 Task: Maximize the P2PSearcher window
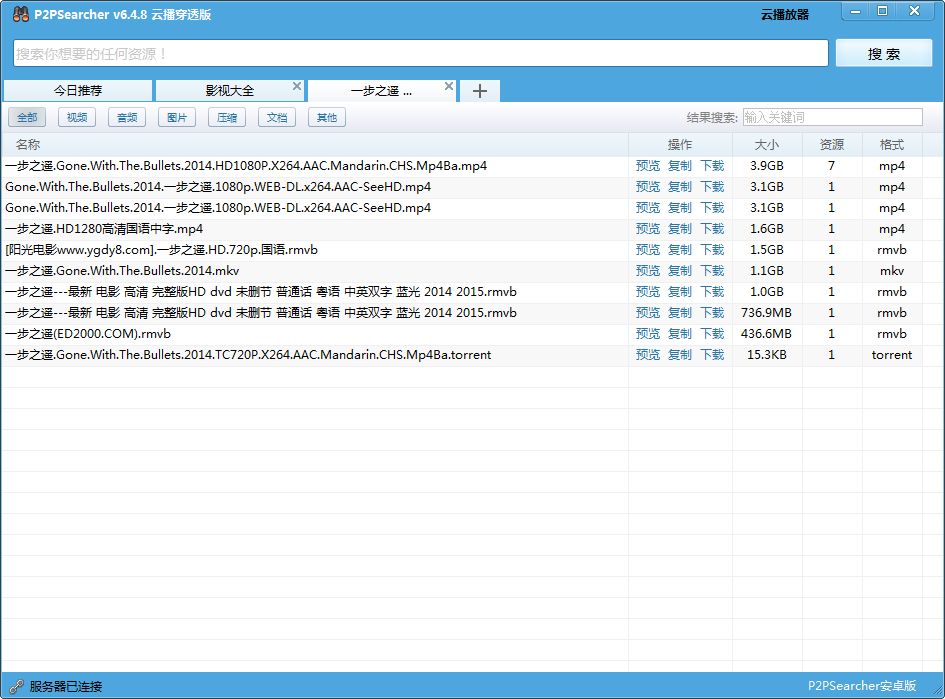point(882,11)
